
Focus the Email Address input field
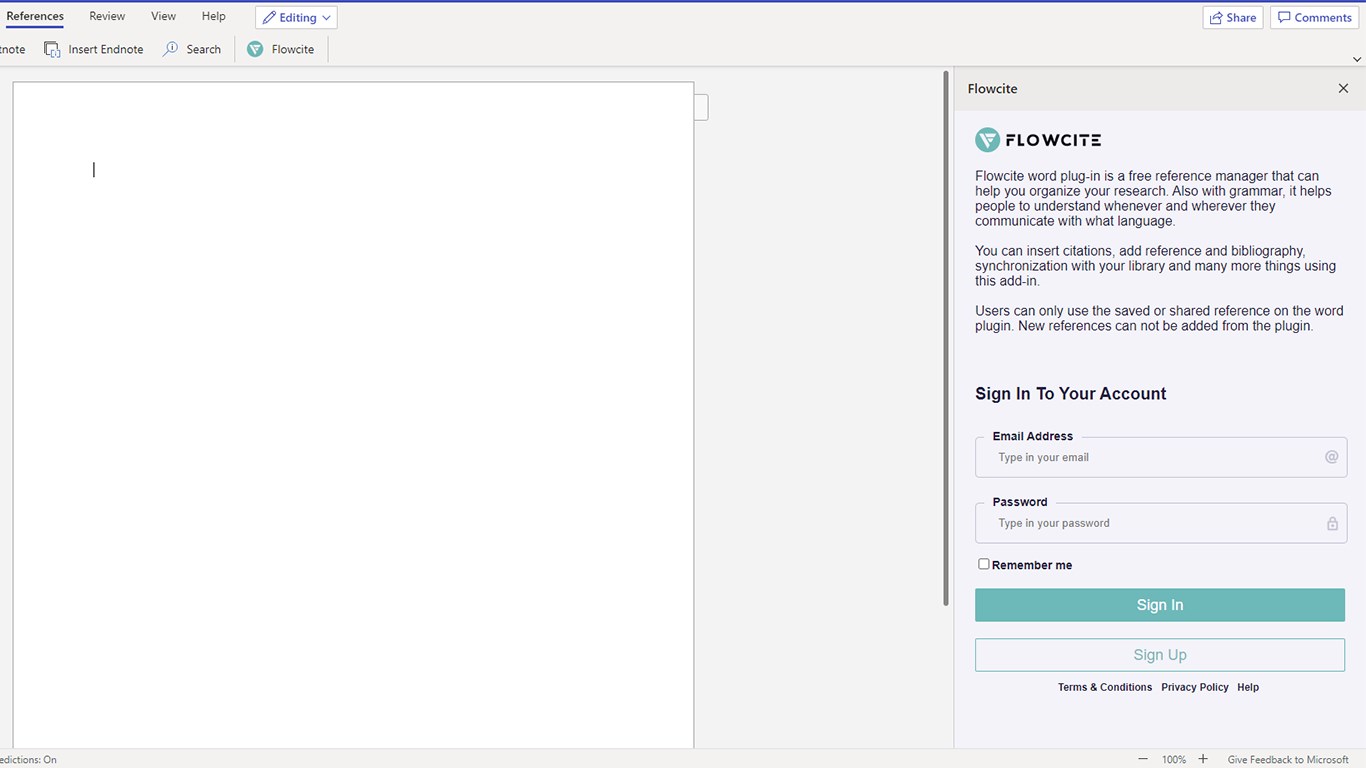(1161, 457)
